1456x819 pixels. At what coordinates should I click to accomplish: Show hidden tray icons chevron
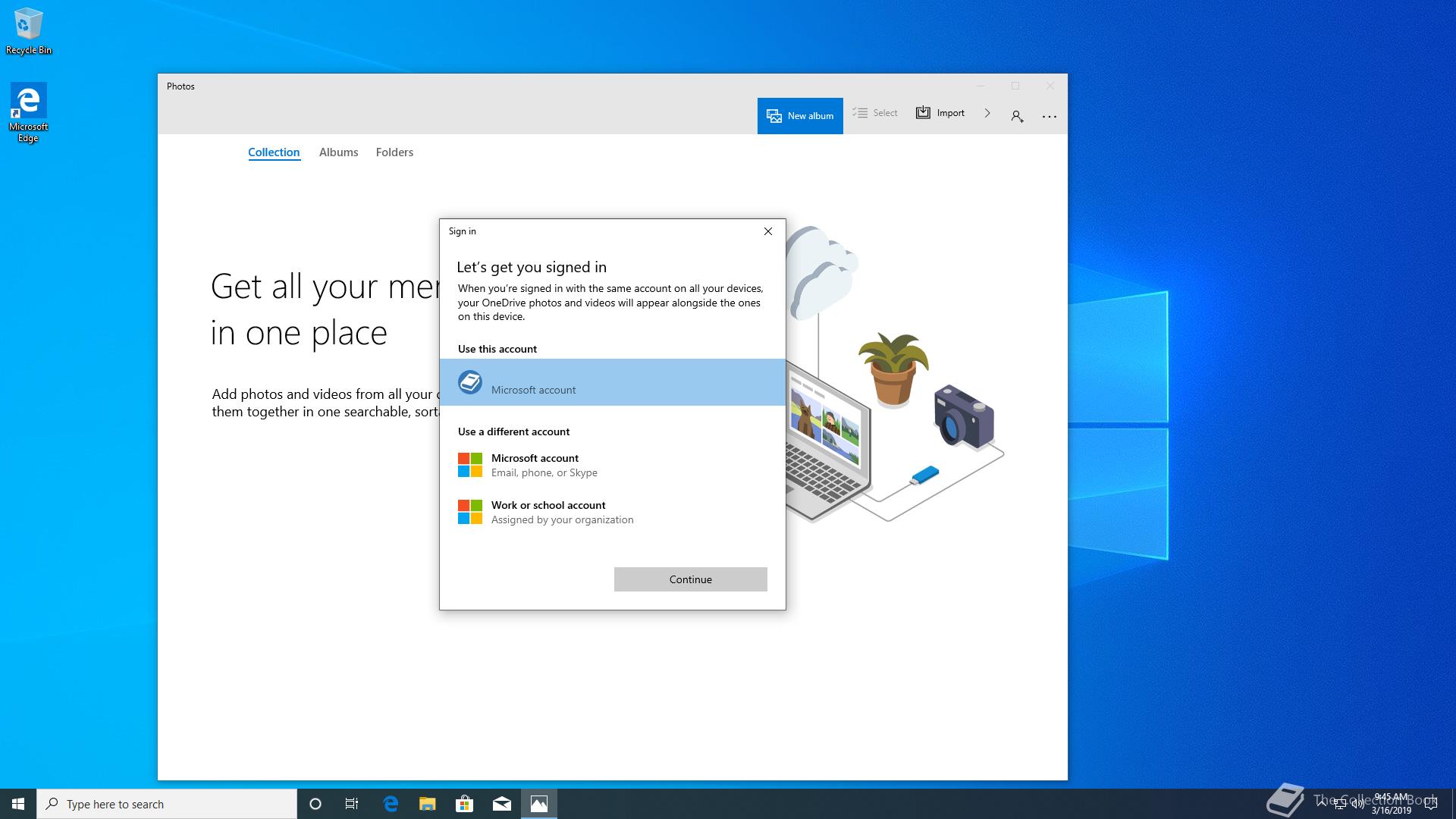[1322, 804]
